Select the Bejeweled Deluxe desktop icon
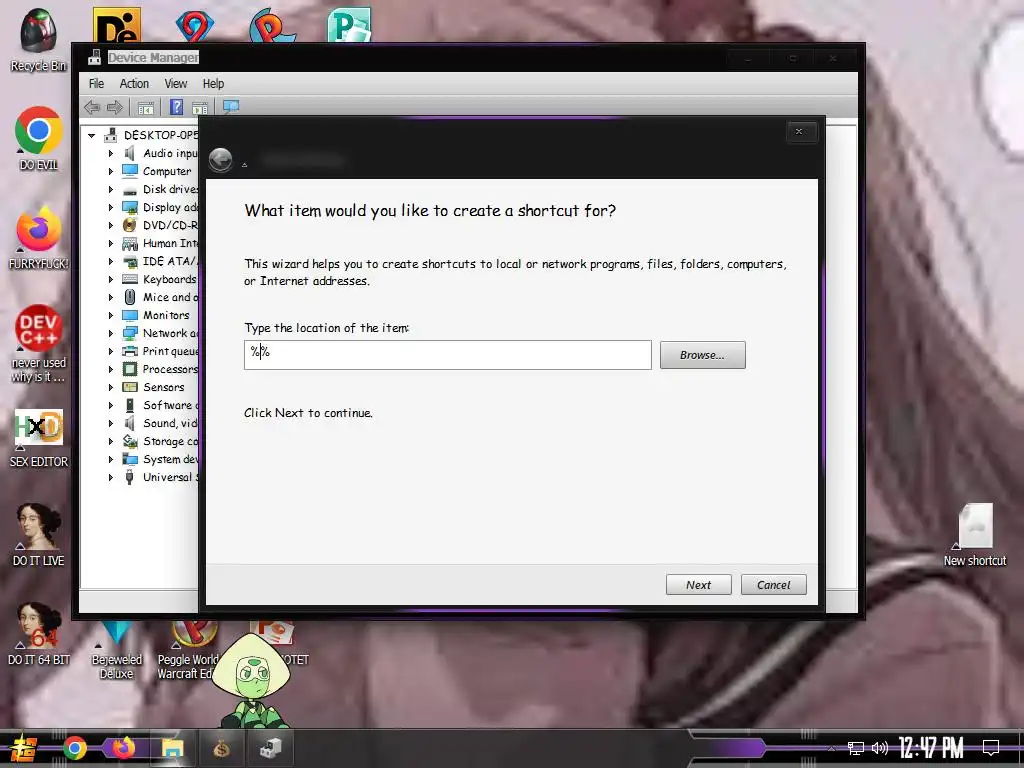 click(117, 650)
